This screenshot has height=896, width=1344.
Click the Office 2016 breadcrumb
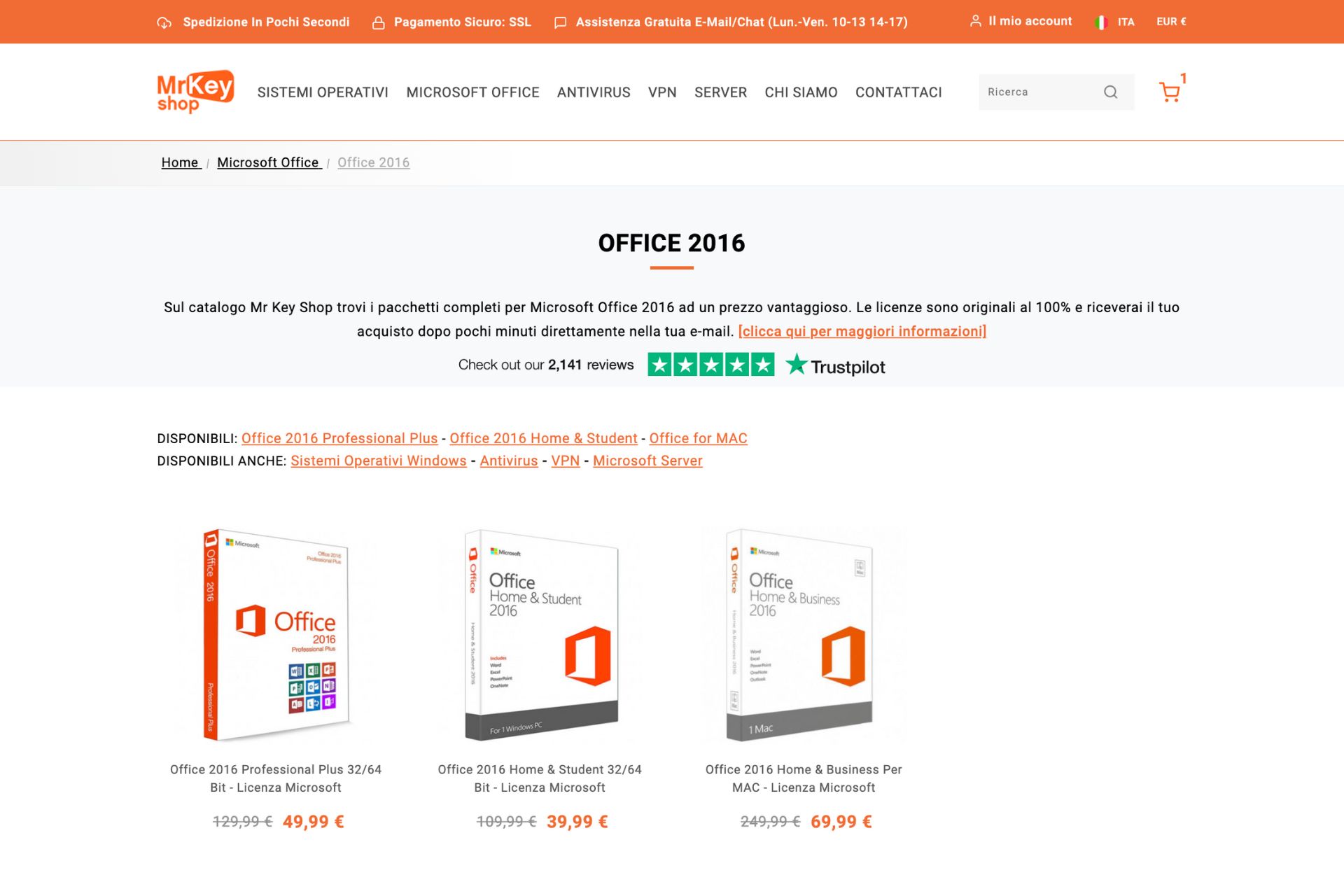373,162
